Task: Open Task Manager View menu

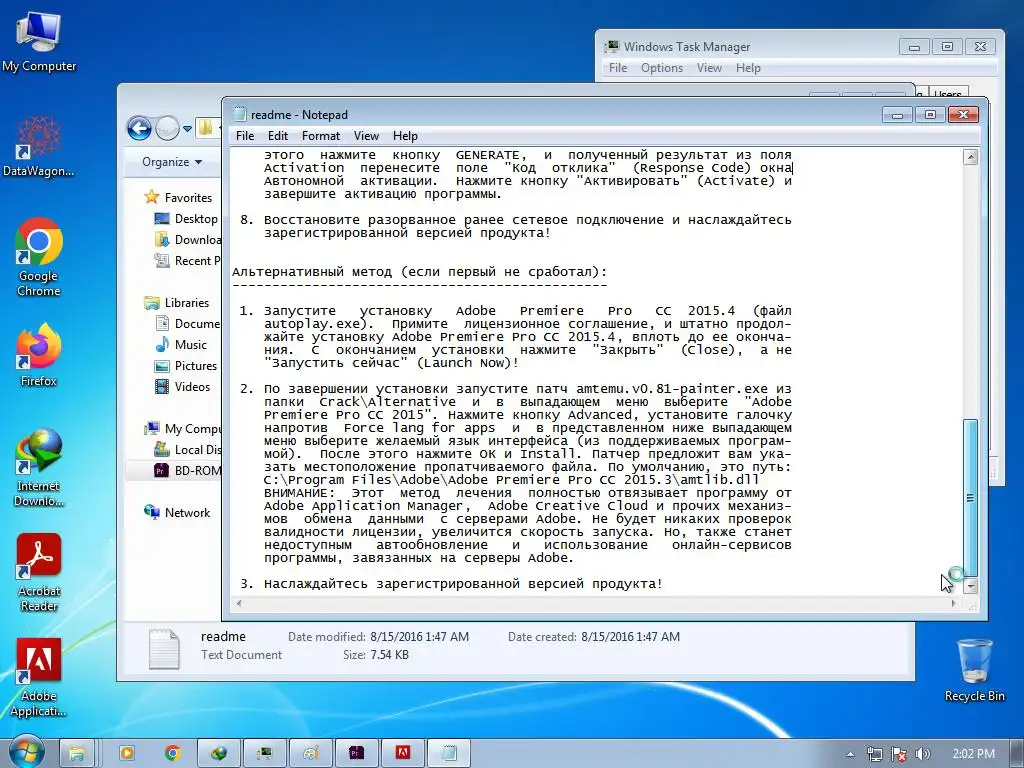Action: coord(709,68)
